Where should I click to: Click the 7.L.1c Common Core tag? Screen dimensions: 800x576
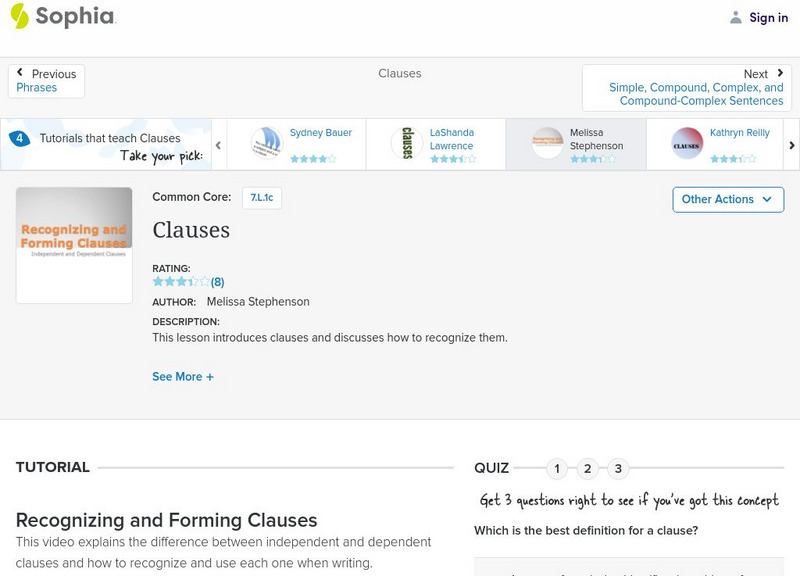pyautogui.click(x=262, y=198)
